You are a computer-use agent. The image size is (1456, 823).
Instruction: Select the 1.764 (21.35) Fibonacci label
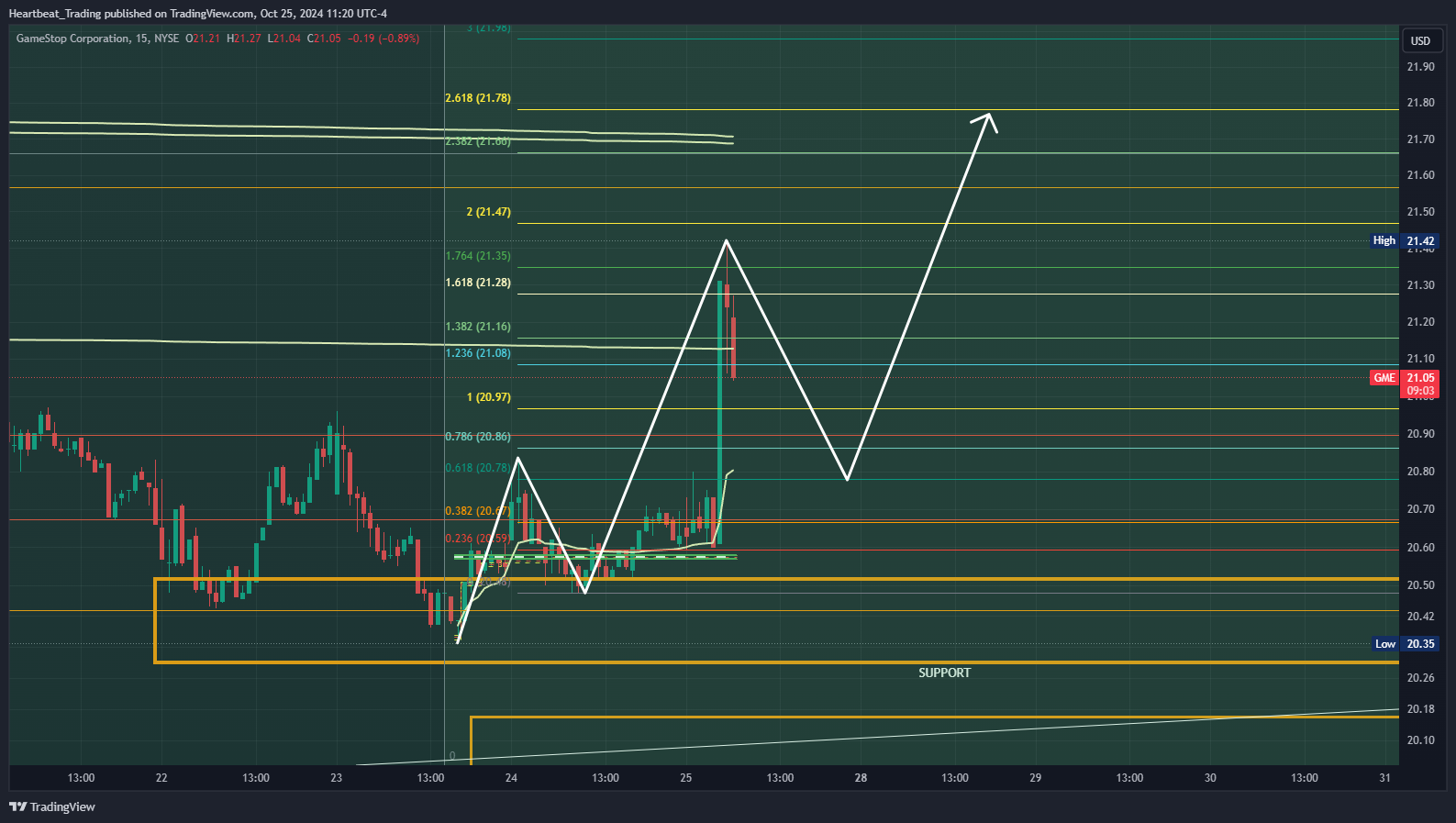point(478,256)
